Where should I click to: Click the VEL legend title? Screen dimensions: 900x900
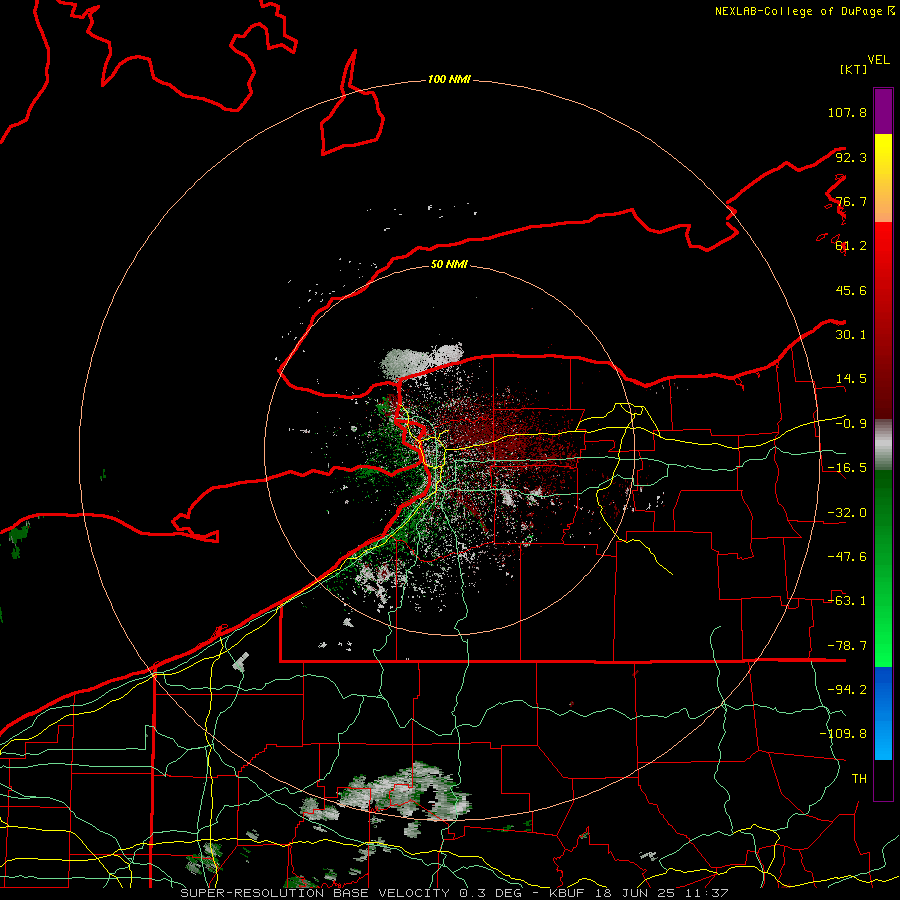click(878, 60)
